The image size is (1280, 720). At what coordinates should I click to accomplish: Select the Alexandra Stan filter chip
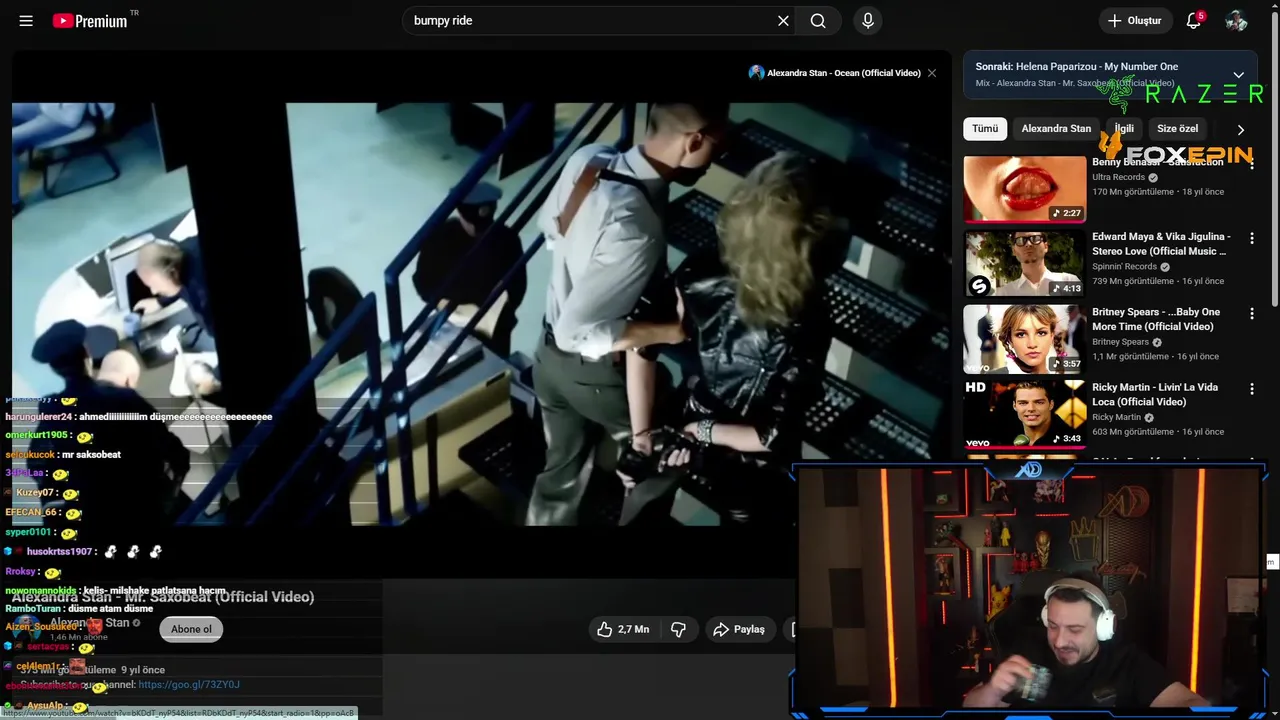point(1056,129)
